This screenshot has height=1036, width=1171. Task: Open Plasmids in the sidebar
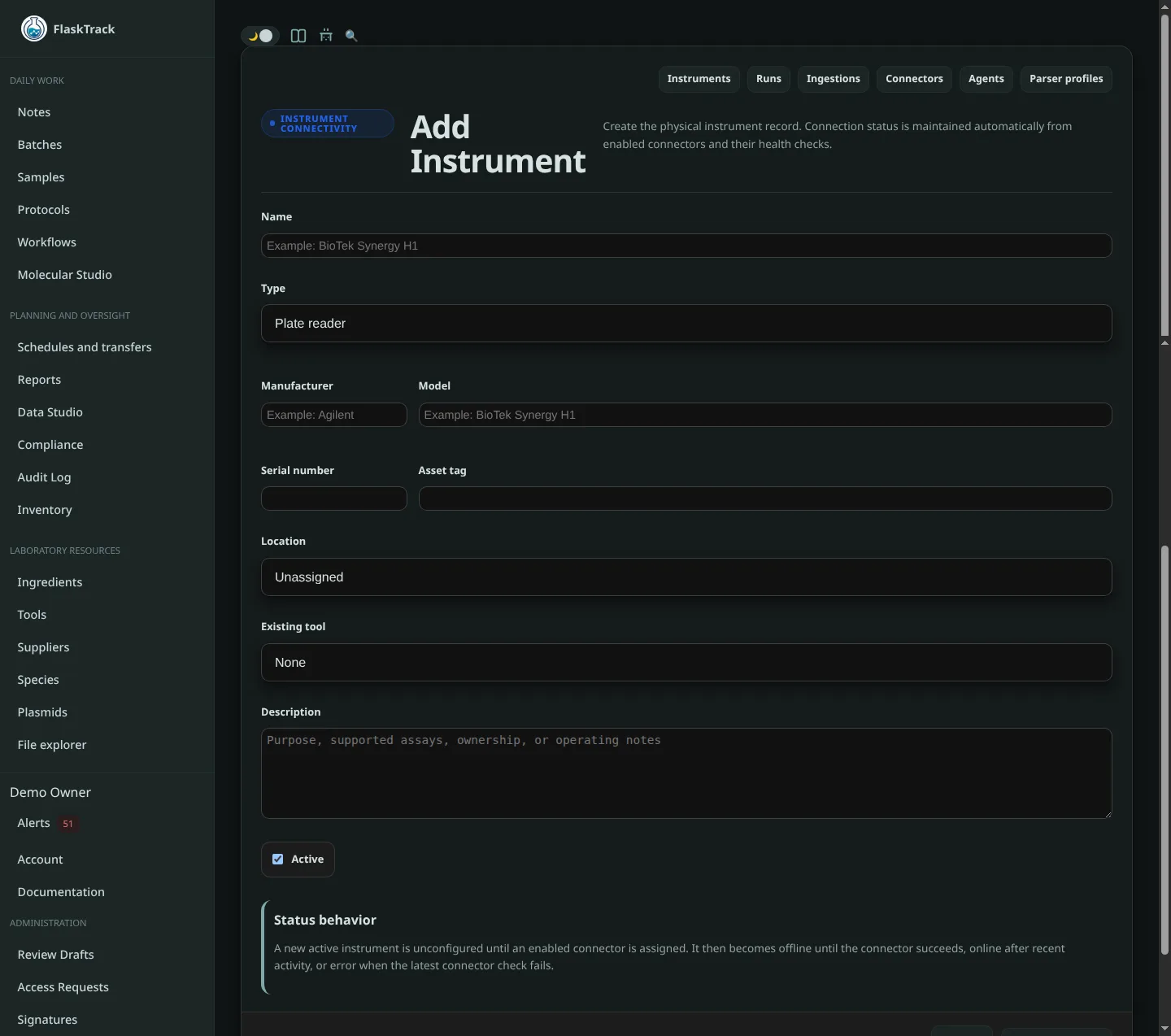(42, 712)
